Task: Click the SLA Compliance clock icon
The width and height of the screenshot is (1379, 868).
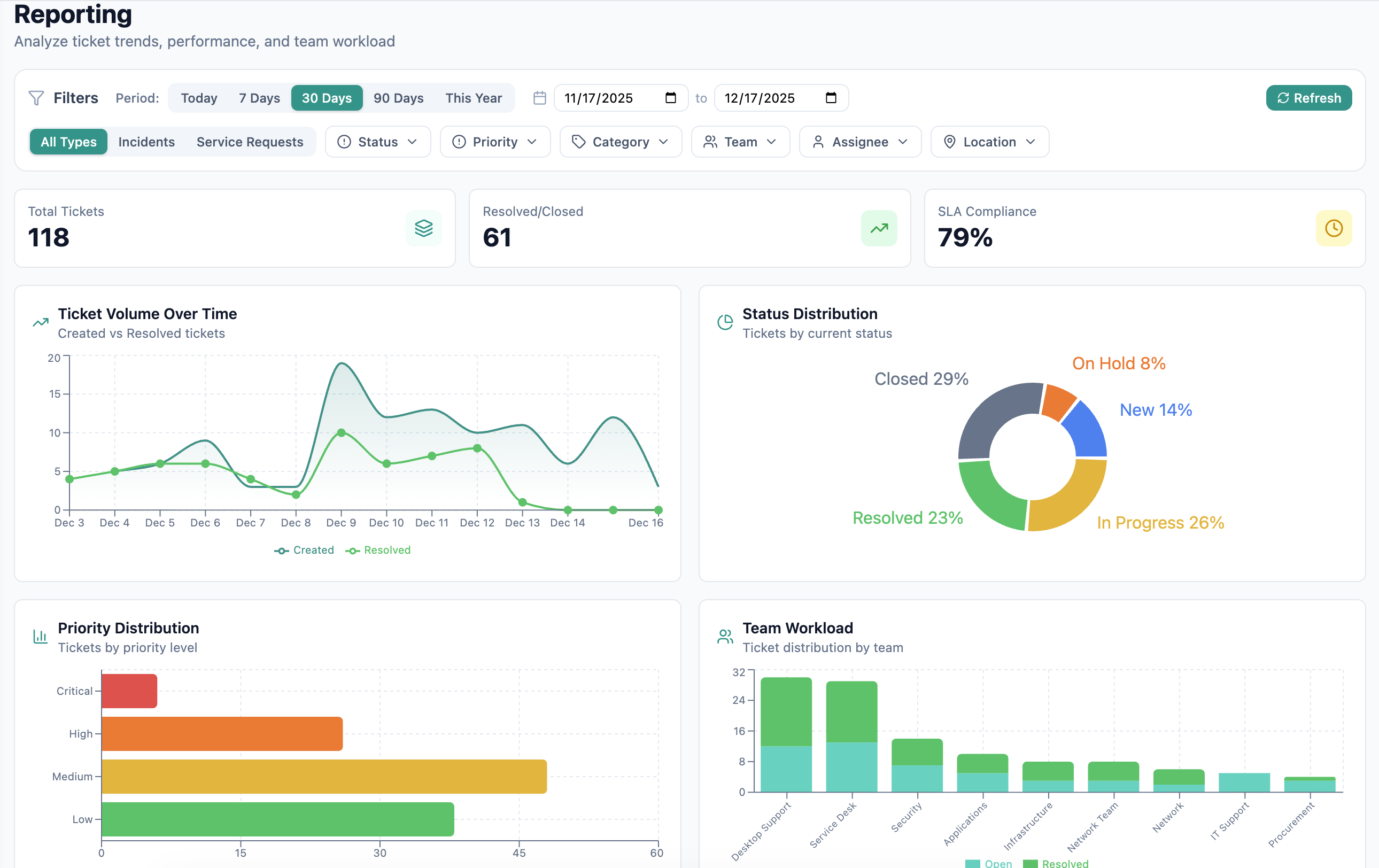Action: [1333, 228]
